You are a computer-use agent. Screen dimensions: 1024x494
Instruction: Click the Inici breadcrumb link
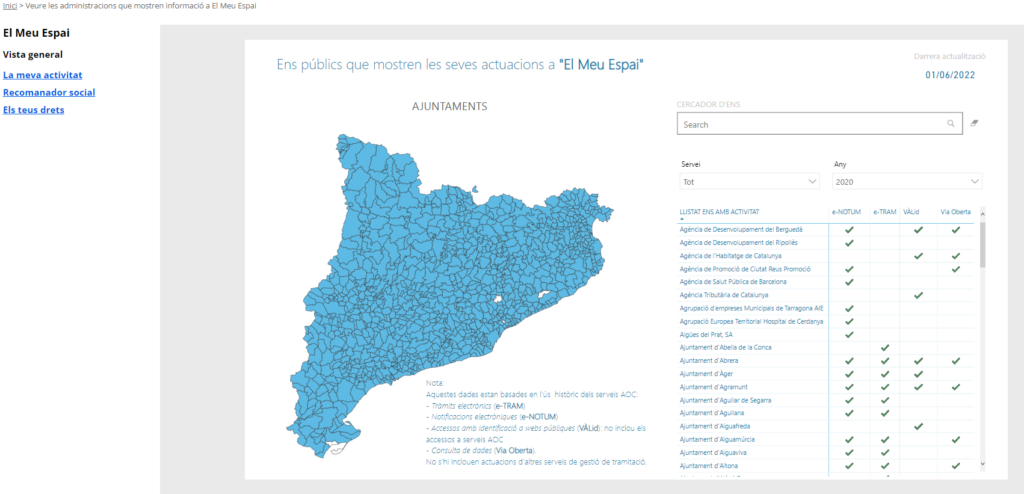[x=9, y=6]
